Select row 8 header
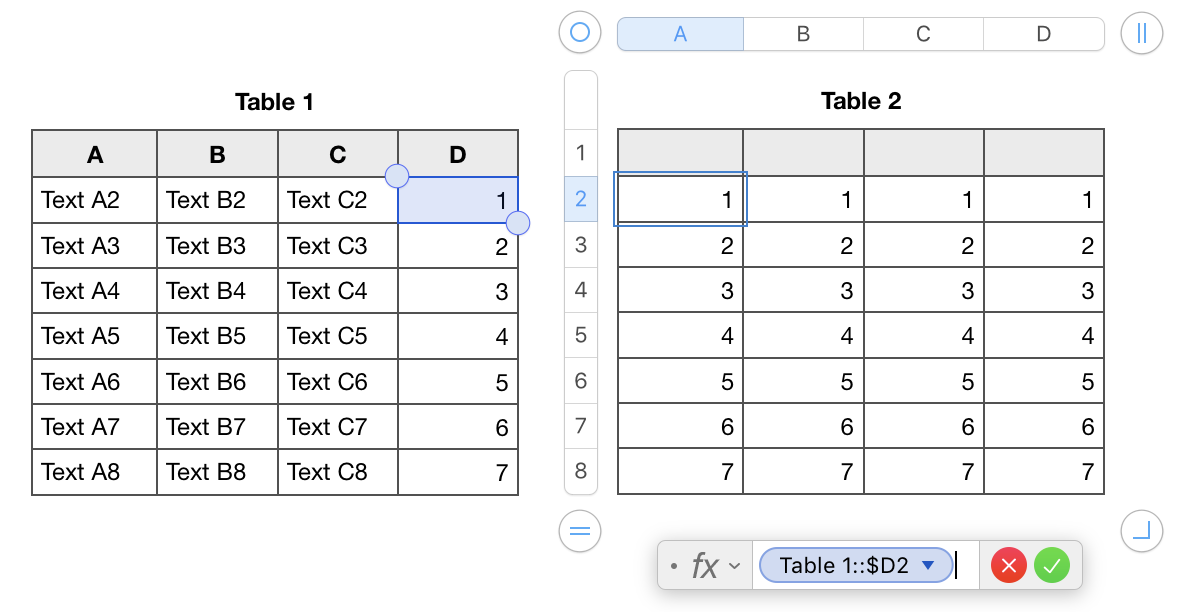The height and width of the screenshot is (612, 1188). tap(581, 470)
